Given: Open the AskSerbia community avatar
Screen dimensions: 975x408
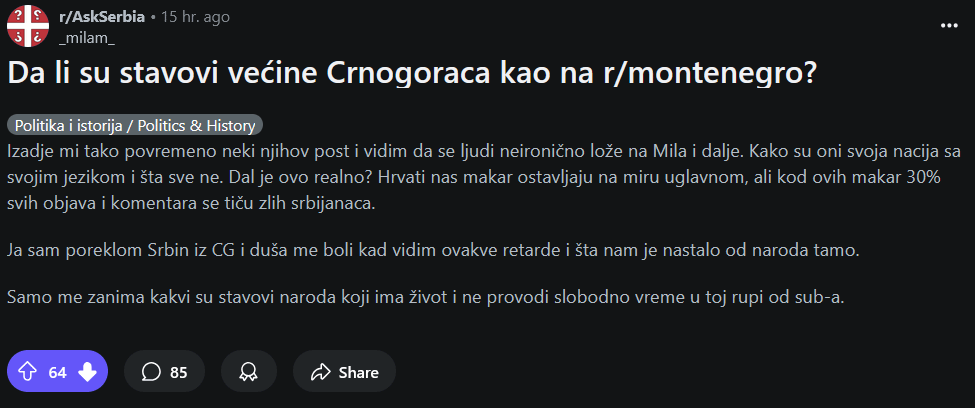Looking at the screenshot, I should coord(28,28).
